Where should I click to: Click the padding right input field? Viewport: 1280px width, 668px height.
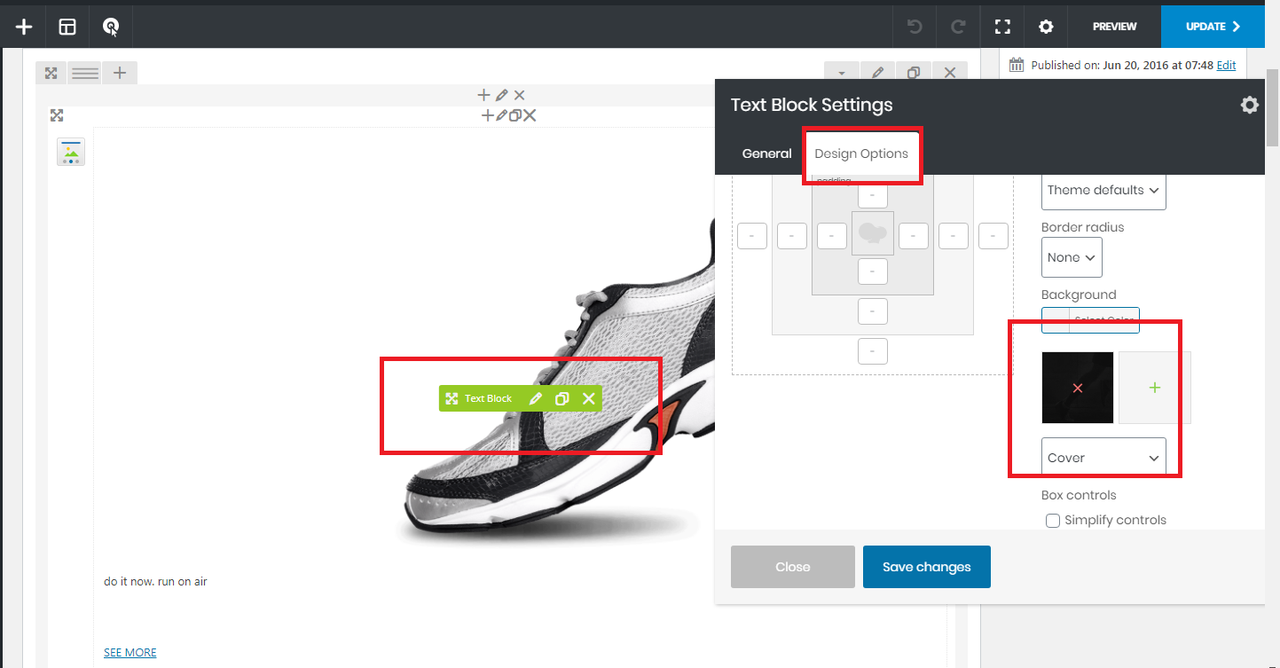coord(913,236)
